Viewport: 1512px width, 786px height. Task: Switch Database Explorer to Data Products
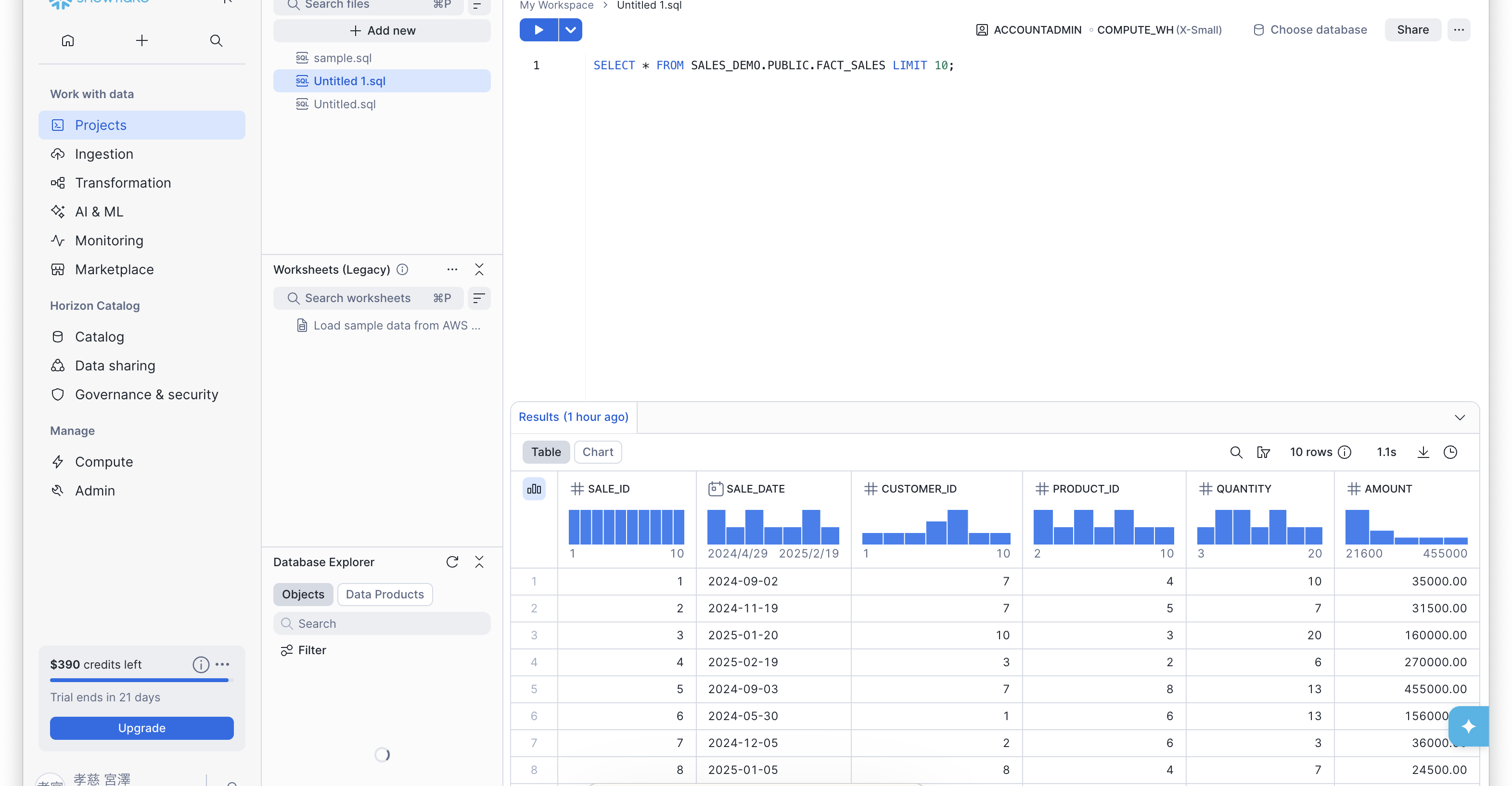point(384,594)
